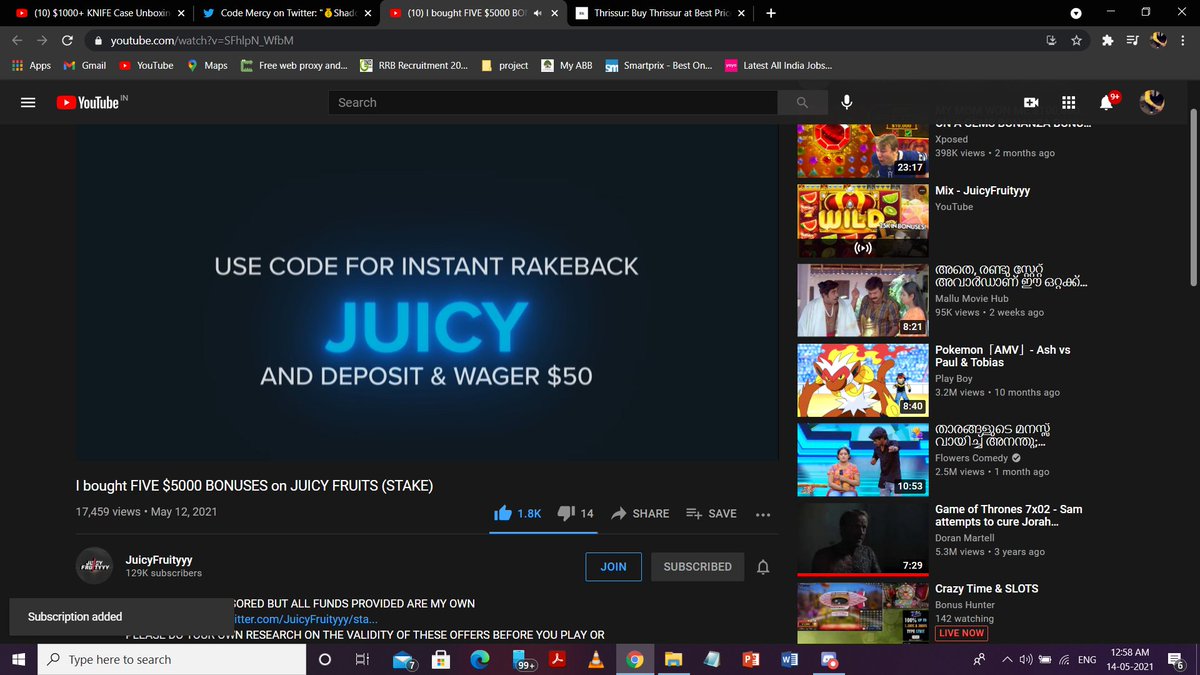Close the Code Mercy on Twitter tab
1200x675 pixels.
pyautogui.click(x=367, y=14)
